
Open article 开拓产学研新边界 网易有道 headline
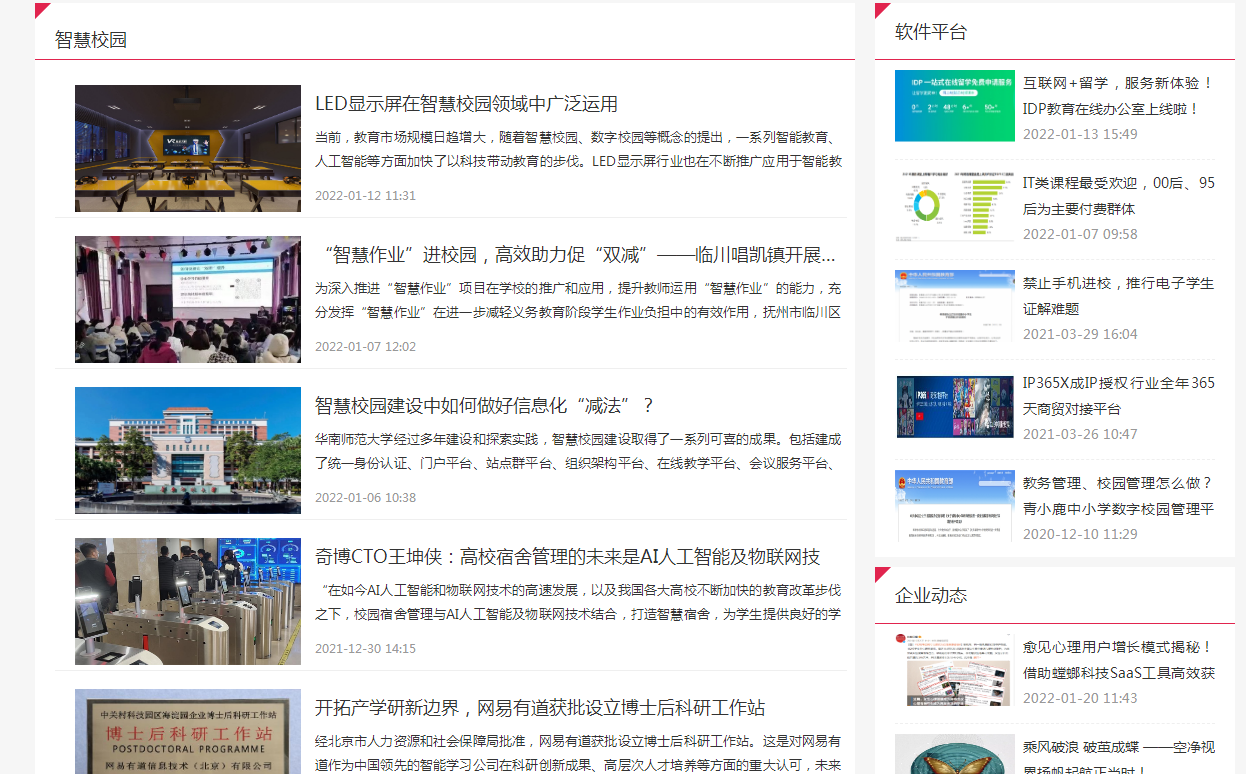(x=540, y=707)
